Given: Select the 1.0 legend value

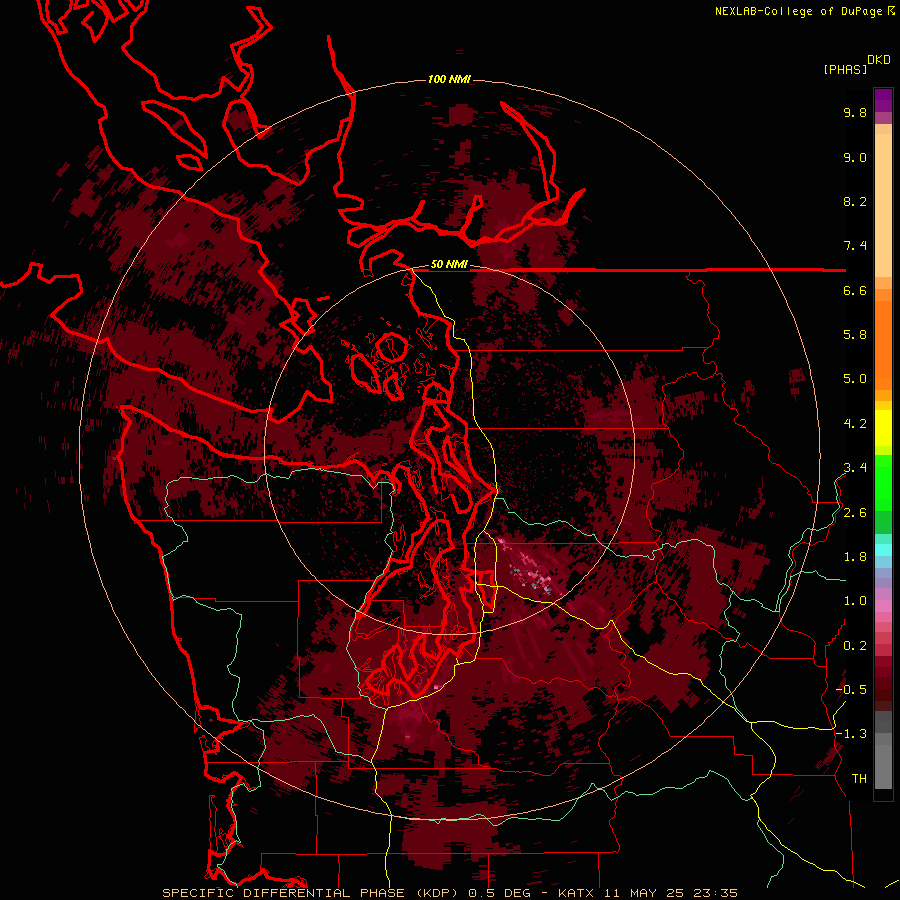Looking at the screenshot, I should point(855,601).
